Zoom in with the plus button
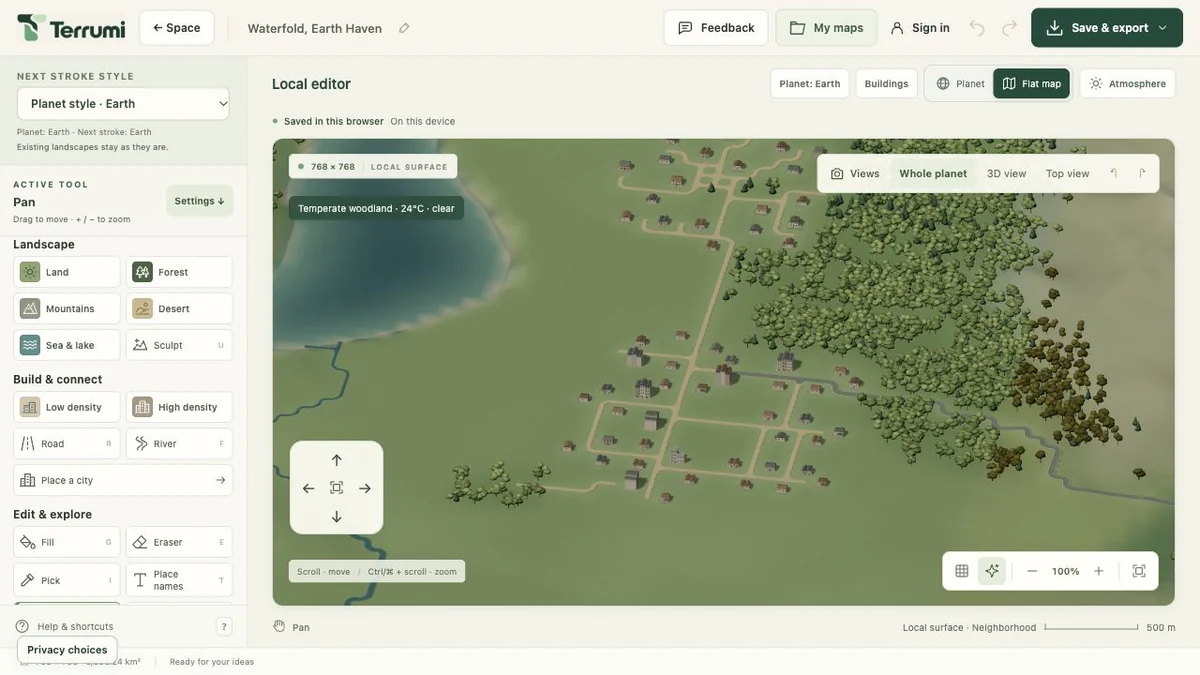The image size is (1200, 675). pos(1099,571)
